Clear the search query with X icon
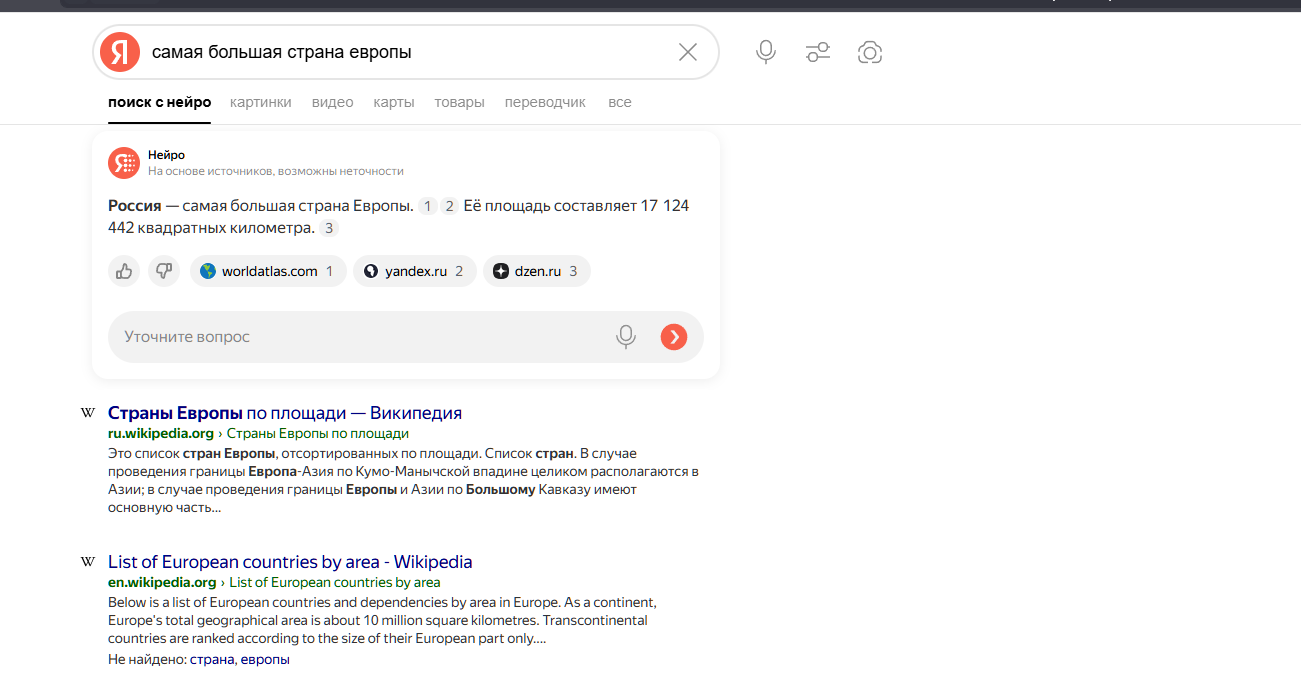The image size is (1301, 684). click(688, 52)
